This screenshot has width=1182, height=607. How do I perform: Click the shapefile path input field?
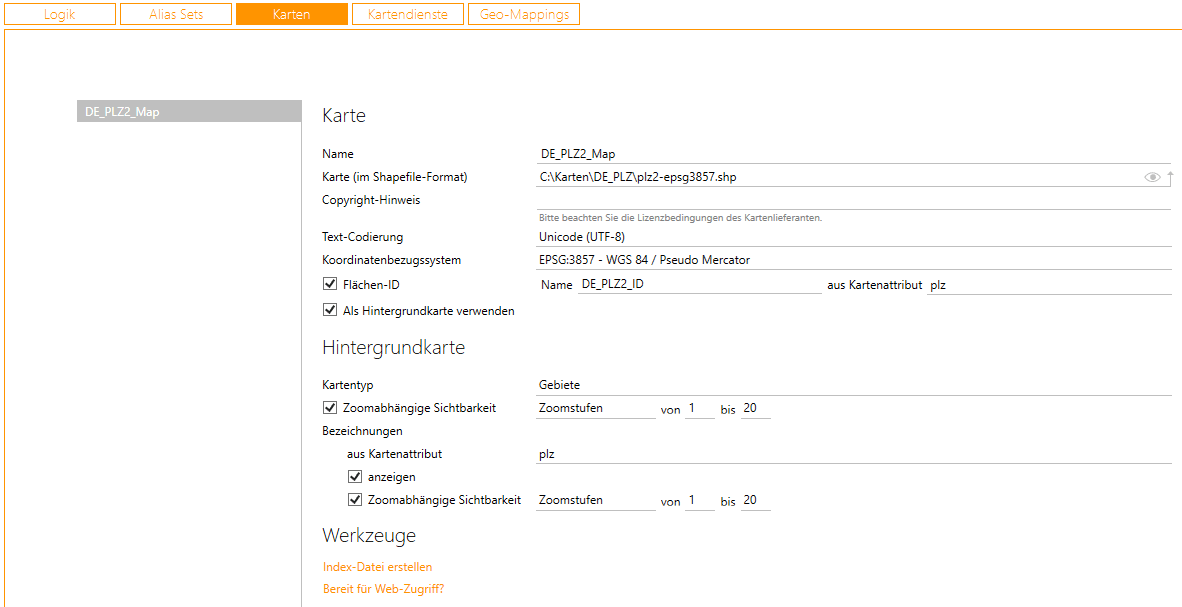point(835,177)
